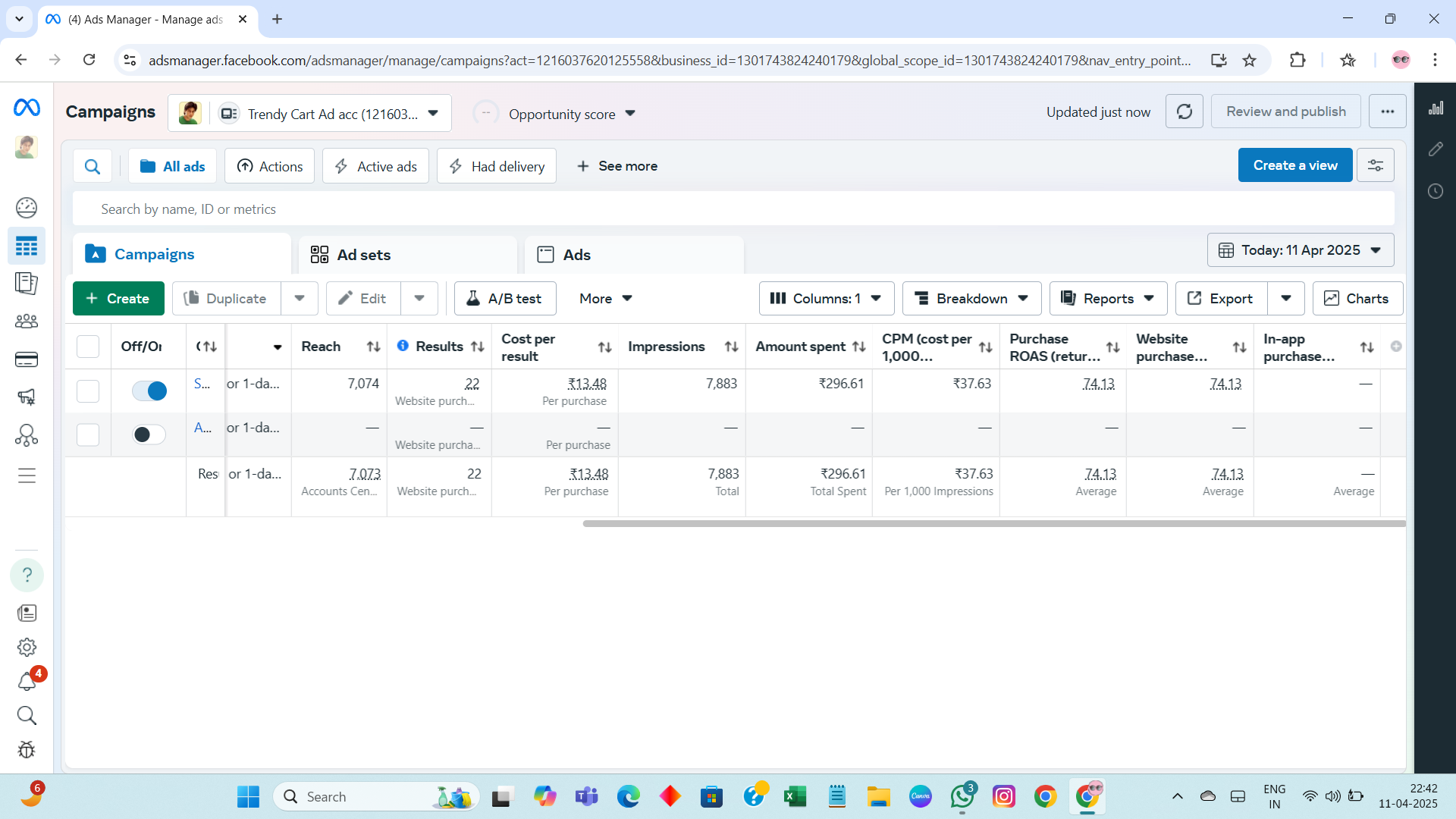The image size is (1456, 819).
Task: Click the green Create button
Action: 118,299
